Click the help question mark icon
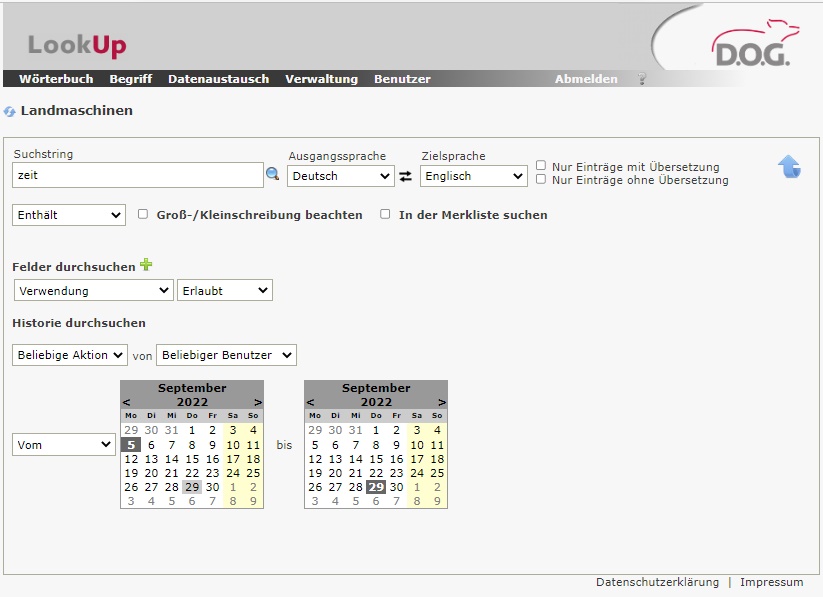 pos(642,79)
